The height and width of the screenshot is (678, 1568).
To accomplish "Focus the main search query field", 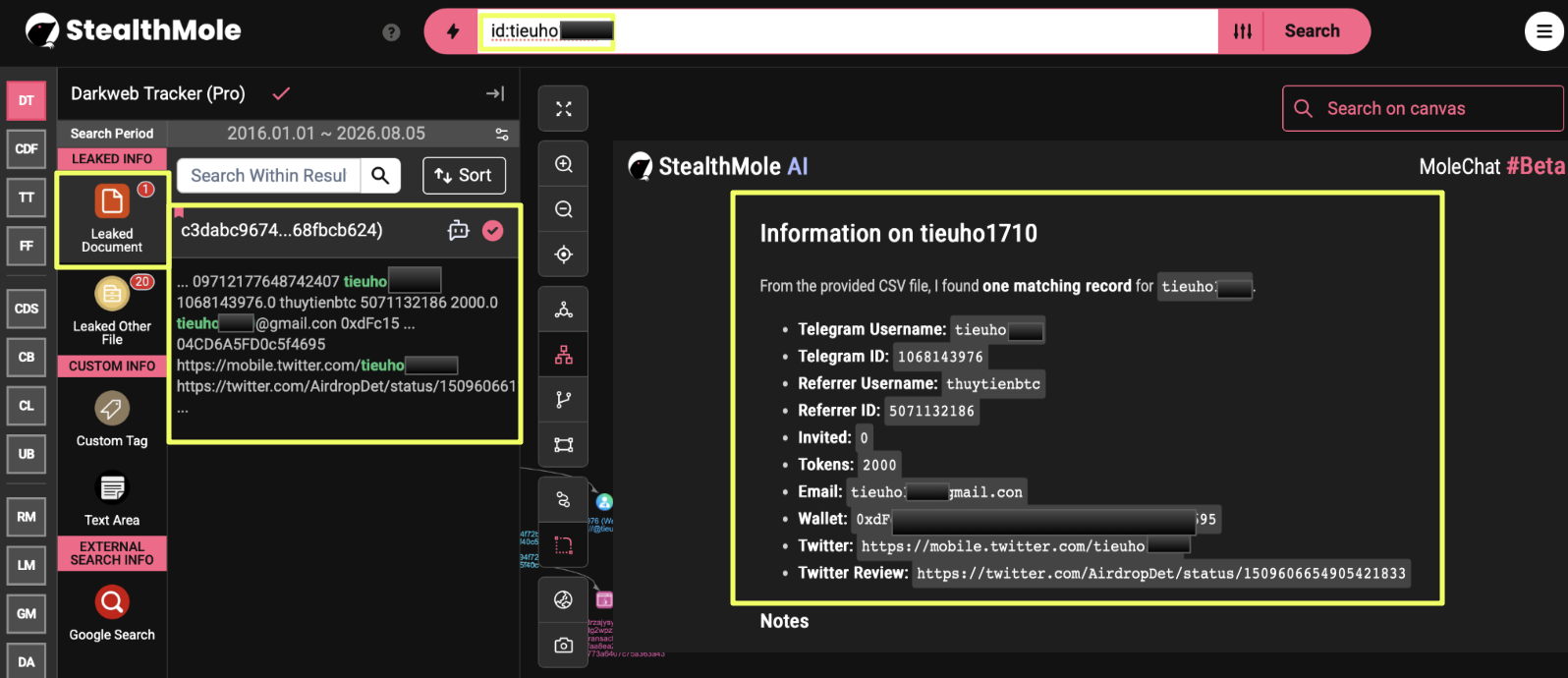I will click(x=848, y=31).
